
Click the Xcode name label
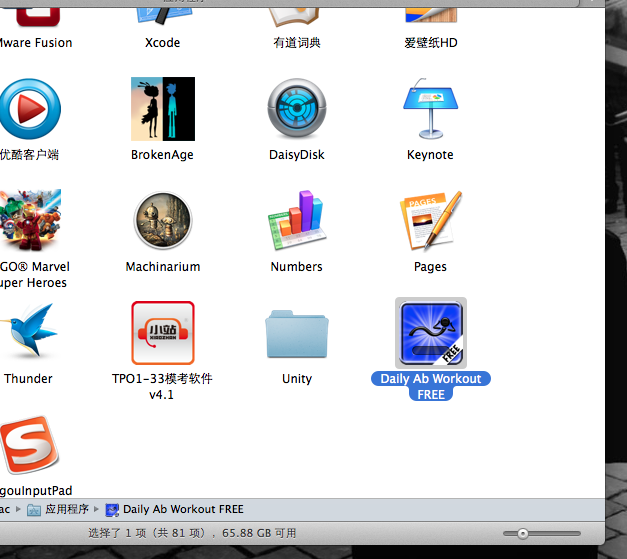(x=162, y=43)
